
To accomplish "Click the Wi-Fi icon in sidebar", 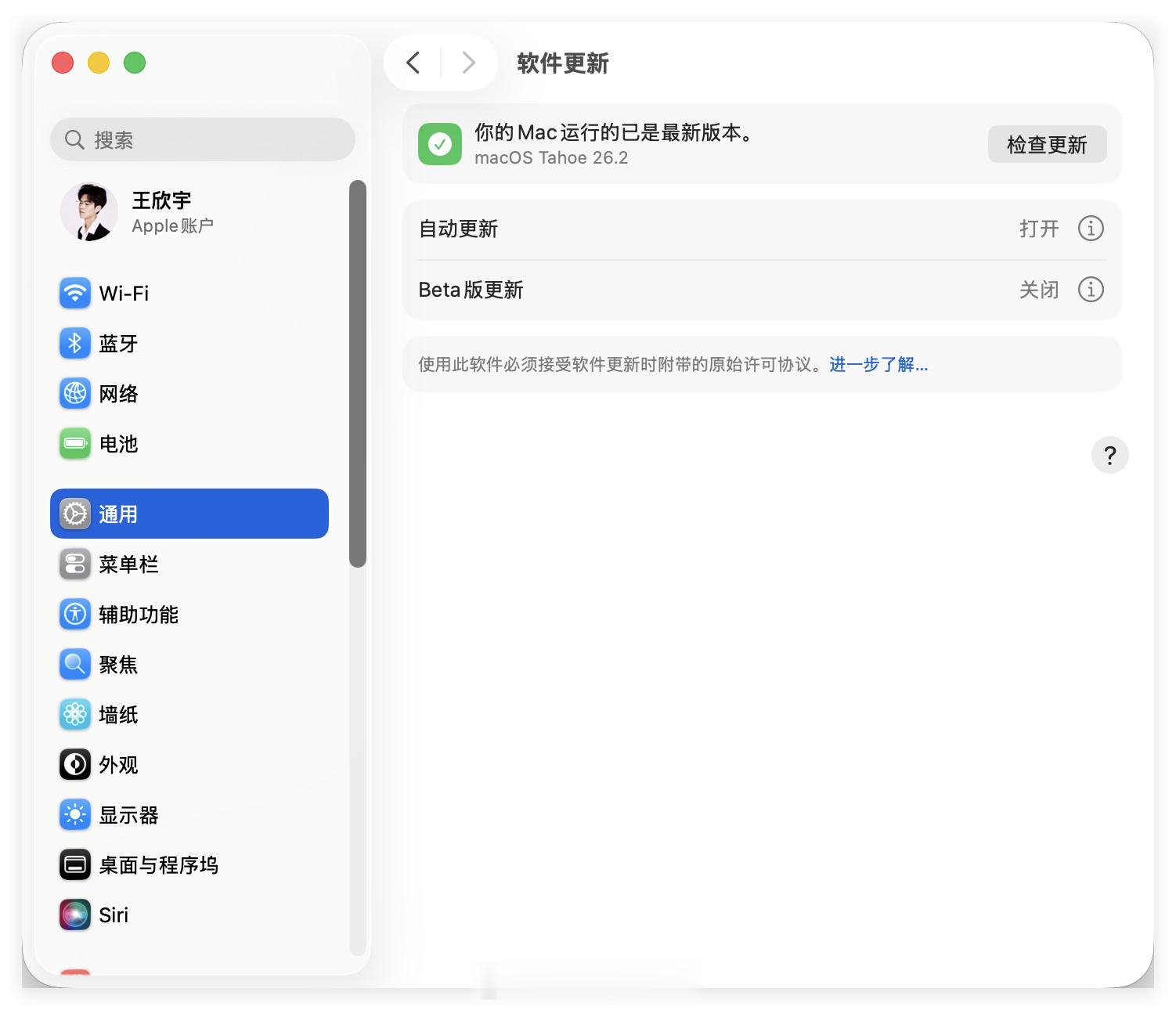I will (x=75, y=293).
